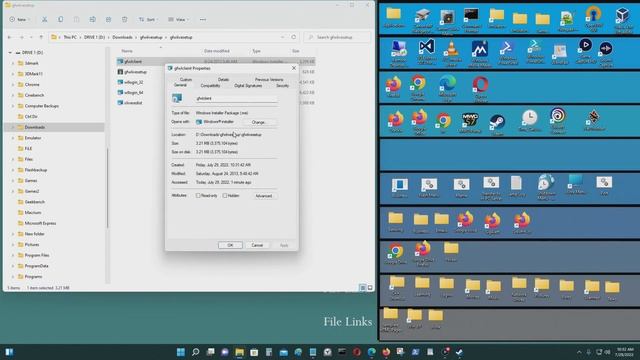Switch to the Compatibility tab in Properties

pyautogui.click(x=211, y=86)
